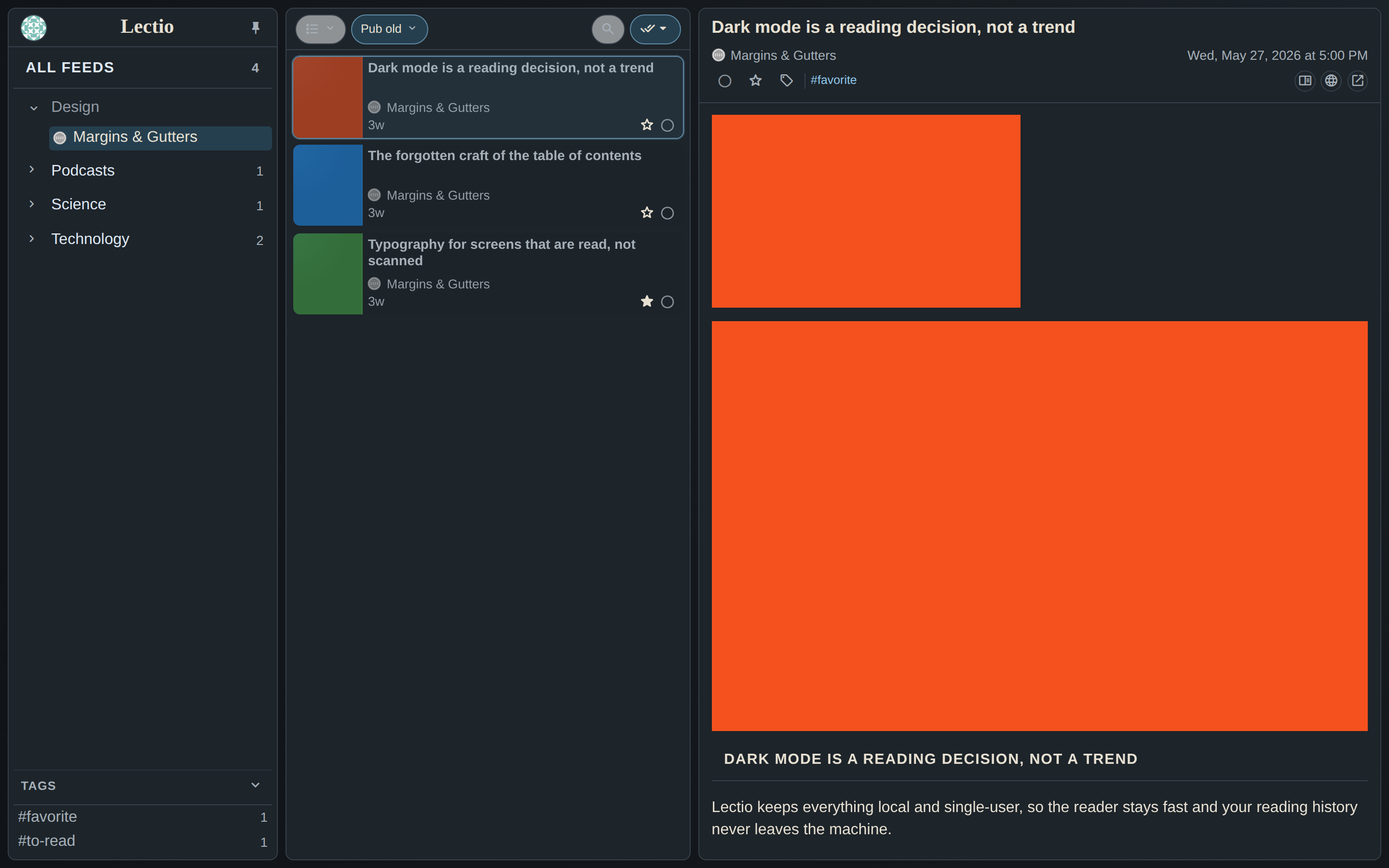Click the blue thumbnail of table of contents article
Image resolution: width=1389 pixels, height=868 pixels.
(328, 185)
